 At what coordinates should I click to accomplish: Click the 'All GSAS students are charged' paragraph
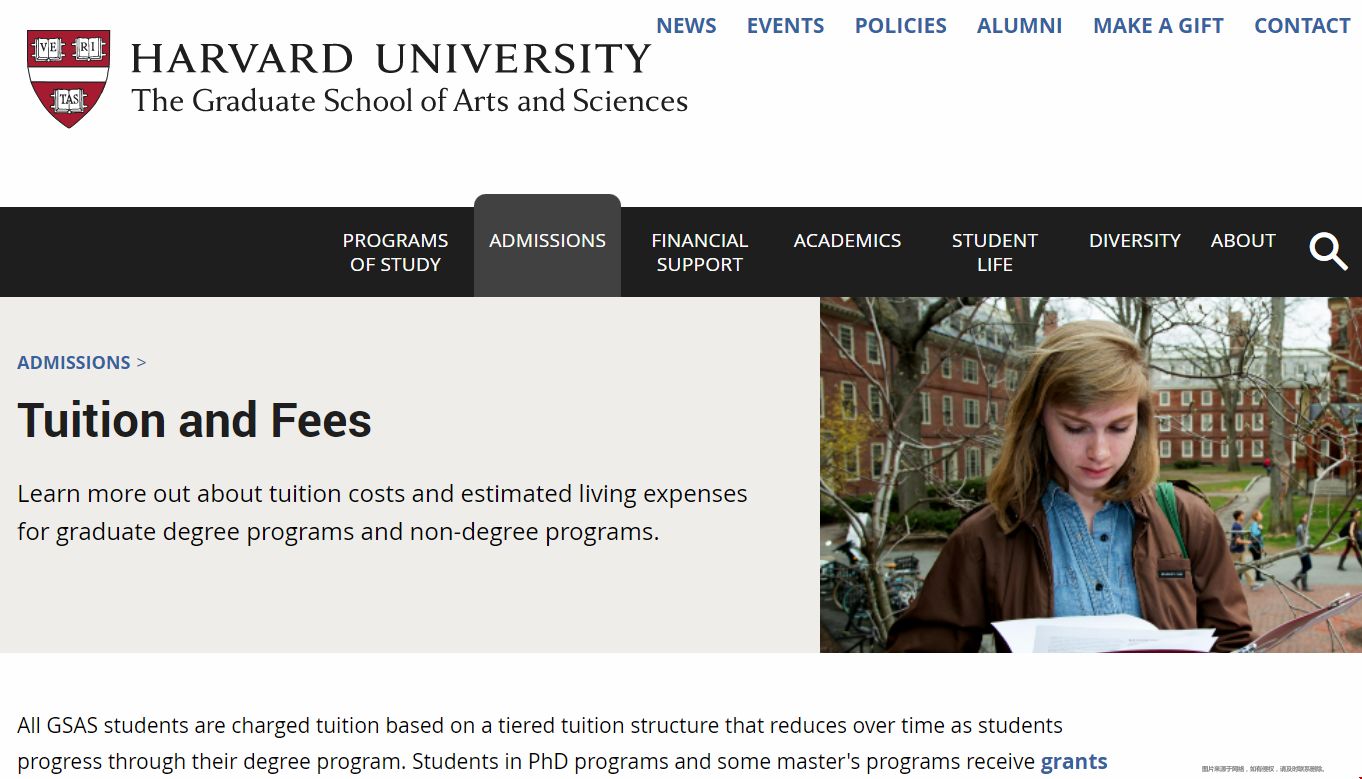point(562,743)
